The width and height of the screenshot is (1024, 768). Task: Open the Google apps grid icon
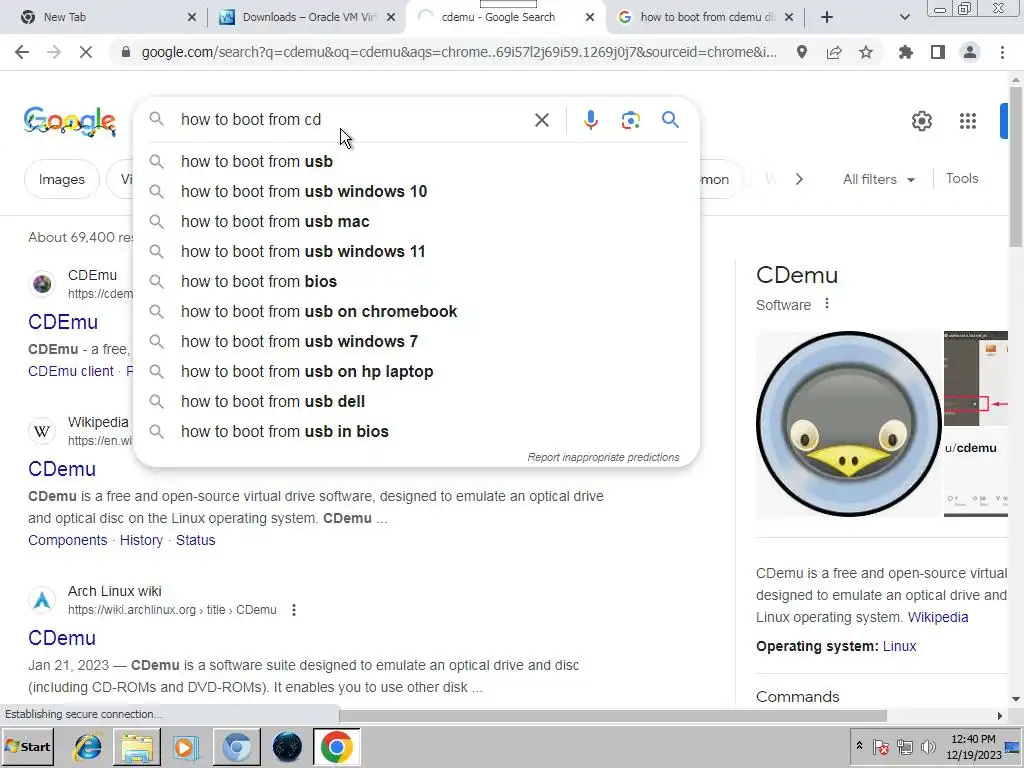[968, 121]
